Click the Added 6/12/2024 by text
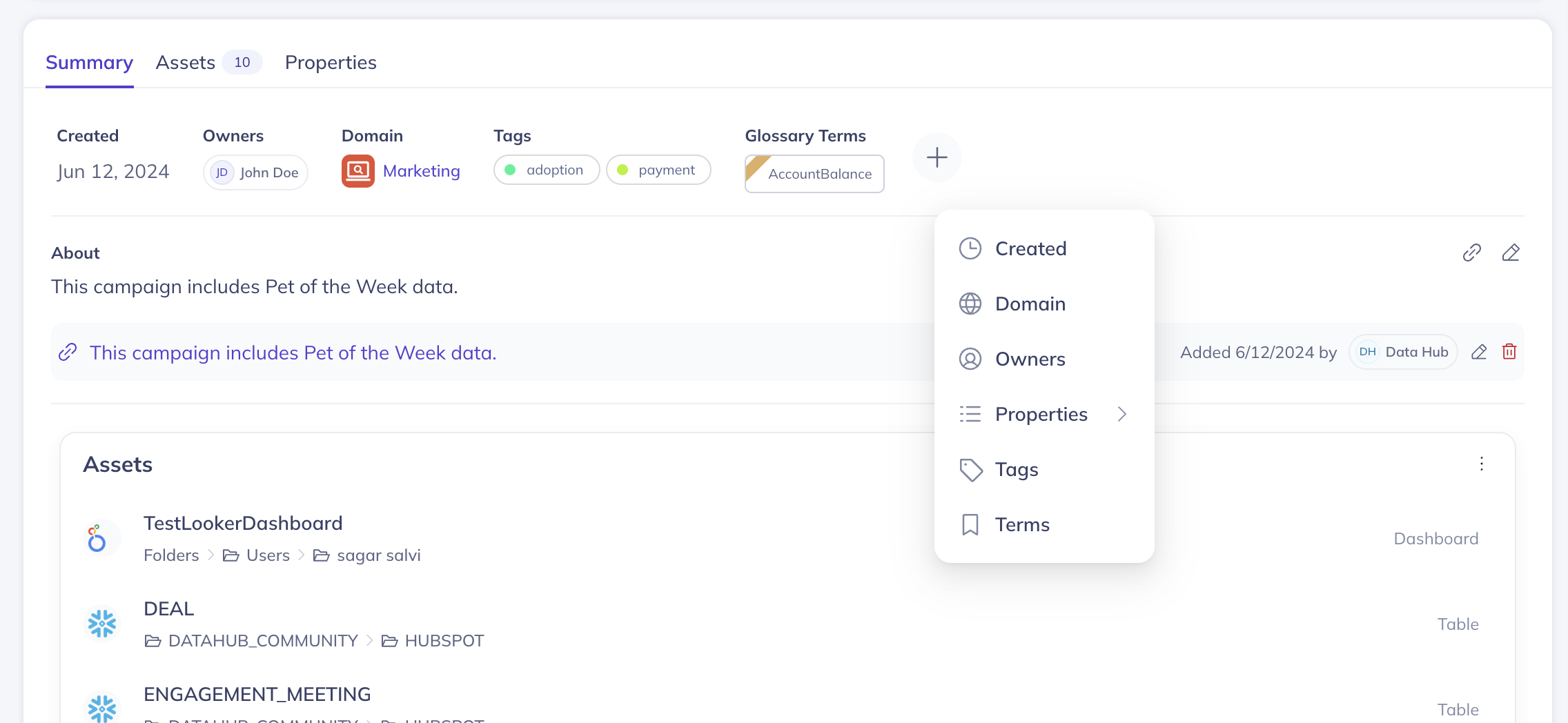The height and width of the screenshot is (723, 1568). pyautogui.click(x=1258, y=353)
